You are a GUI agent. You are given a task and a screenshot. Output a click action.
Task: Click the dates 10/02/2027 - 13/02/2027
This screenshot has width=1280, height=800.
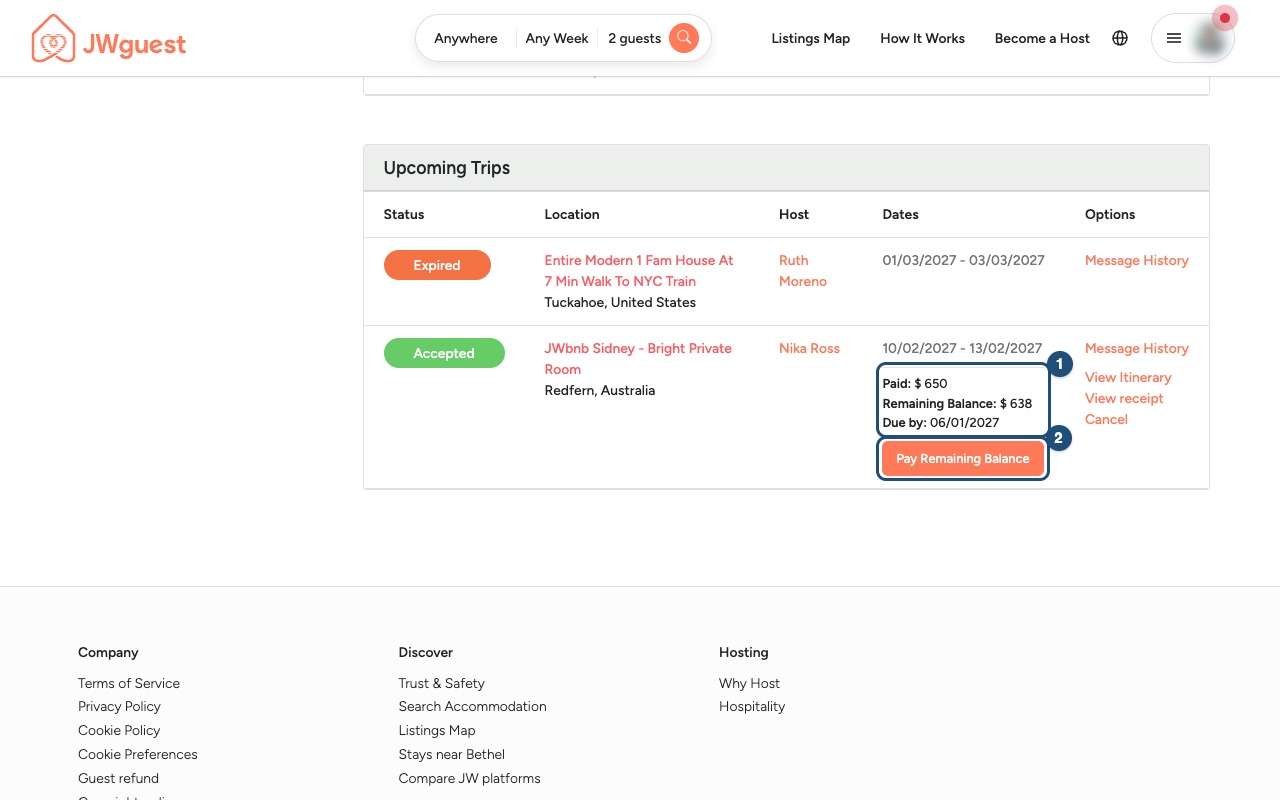click(x=962, y=348)
